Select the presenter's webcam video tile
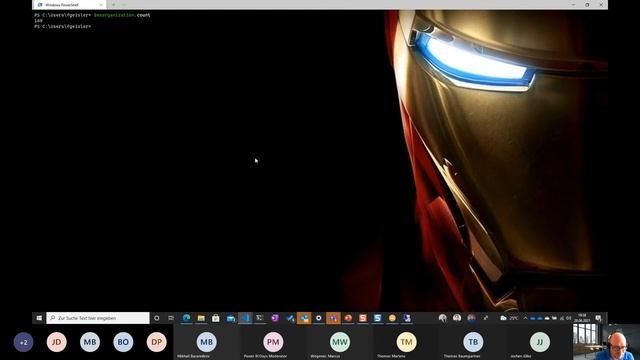Screen dimensions: 640x360 606,342
